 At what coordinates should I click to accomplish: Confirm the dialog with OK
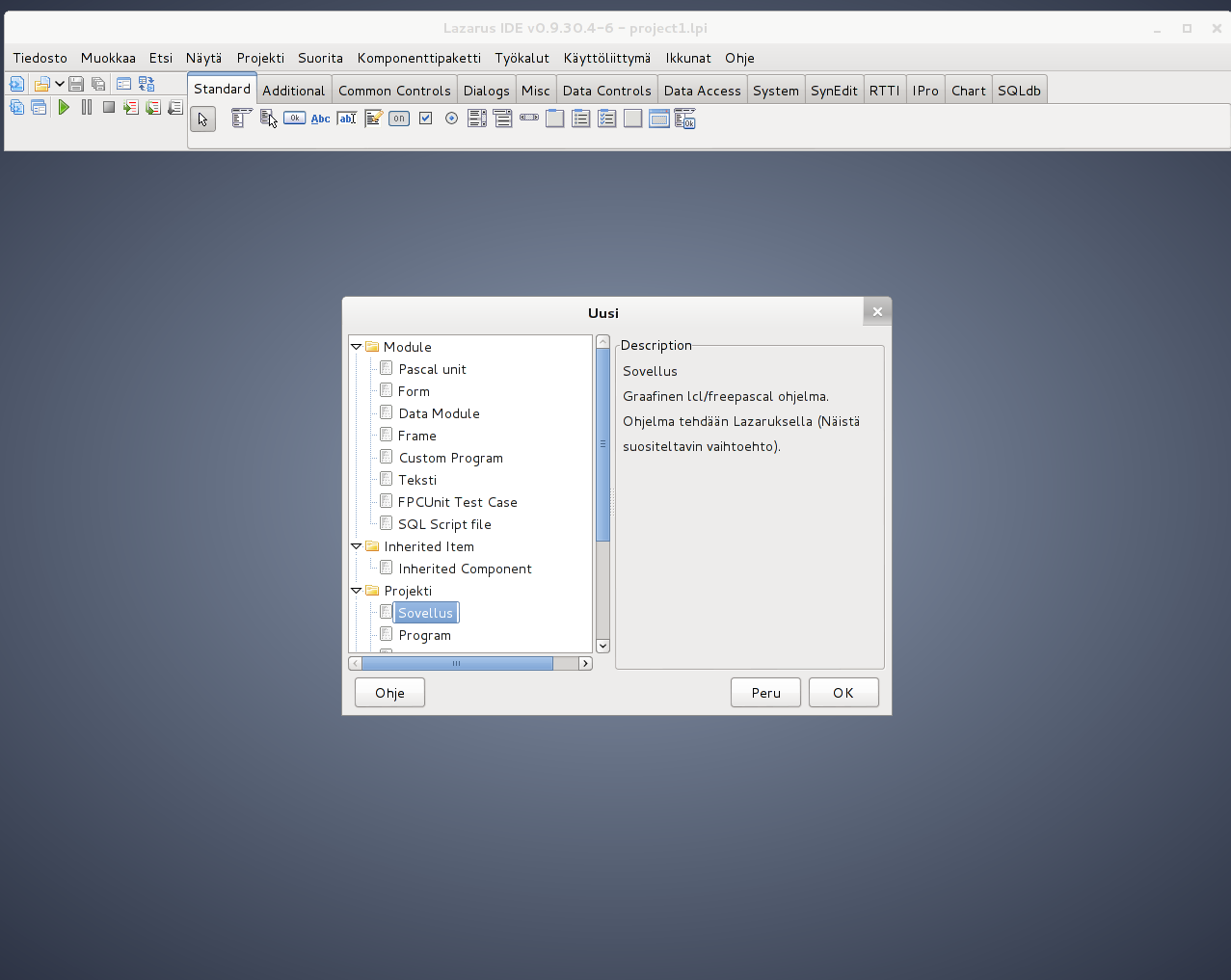843,693
